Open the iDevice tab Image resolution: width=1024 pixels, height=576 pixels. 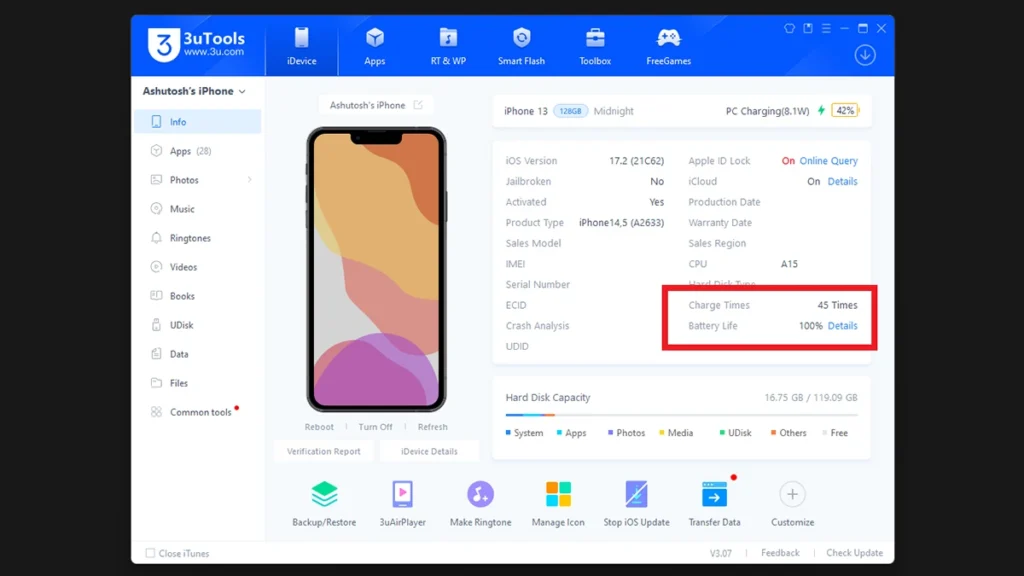[x=301, y=46]
